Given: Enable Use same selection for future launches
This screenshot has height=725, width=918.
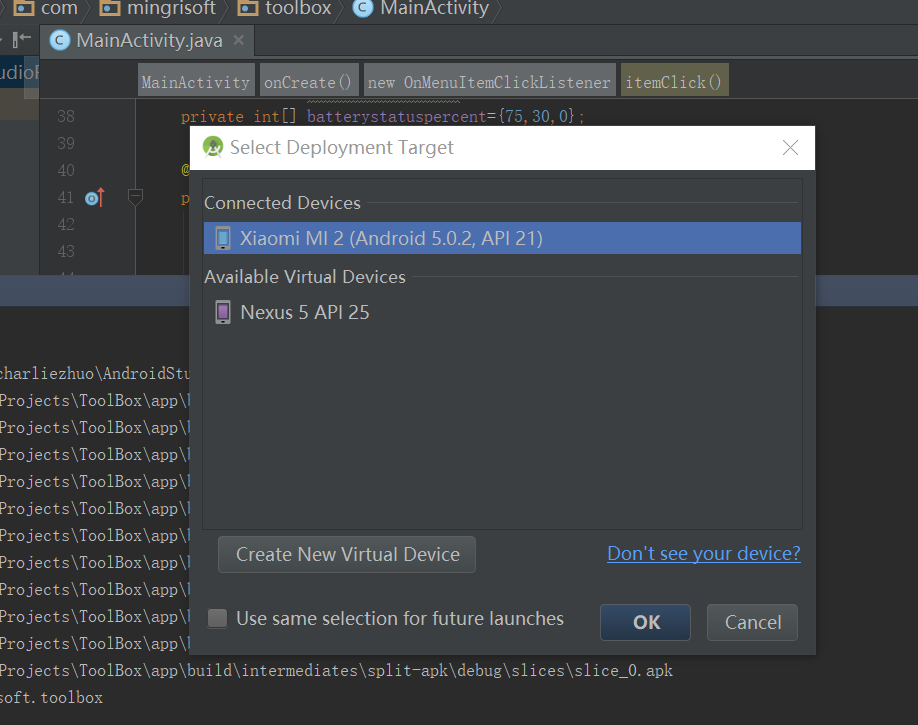Looking at the screenshot, I should click(217, 618).
